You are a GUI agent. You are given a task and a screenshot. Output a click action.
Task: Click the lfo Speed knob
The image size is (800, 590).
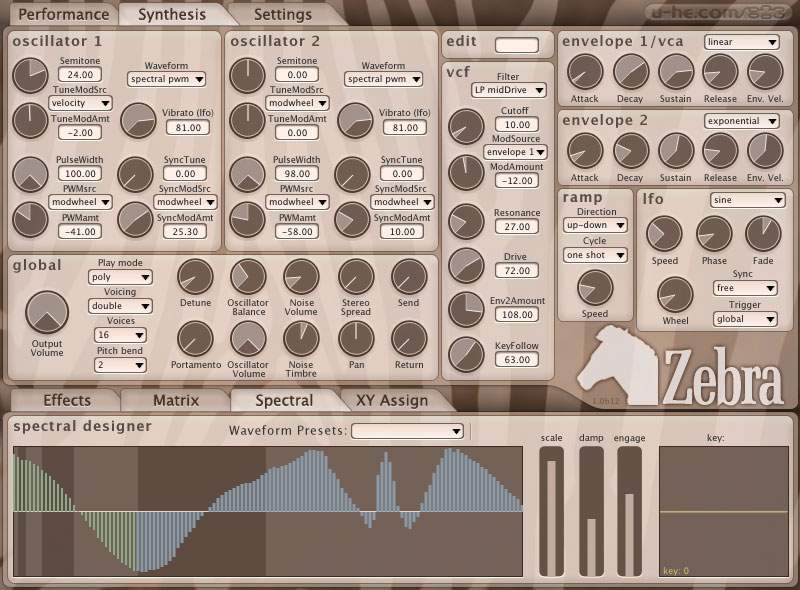point(664,234)
